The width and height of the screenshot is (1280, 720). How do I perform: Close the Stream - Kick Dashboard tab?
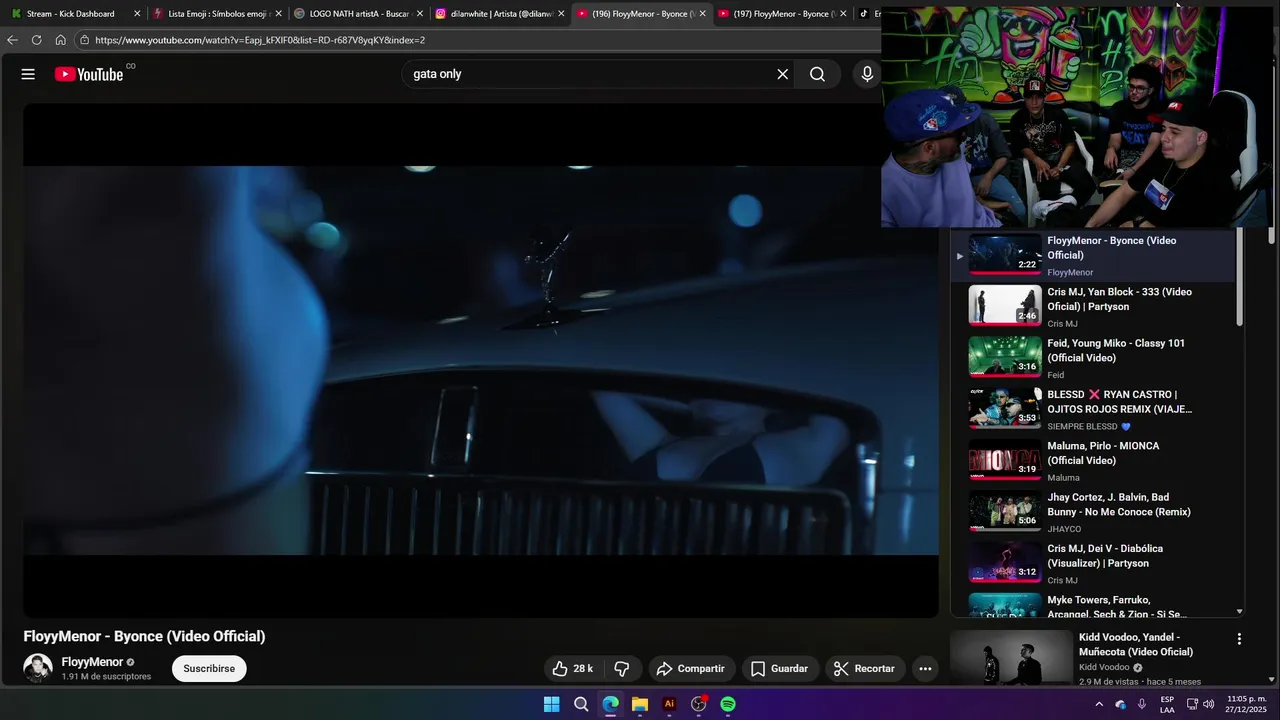click(x=137, y=14)
